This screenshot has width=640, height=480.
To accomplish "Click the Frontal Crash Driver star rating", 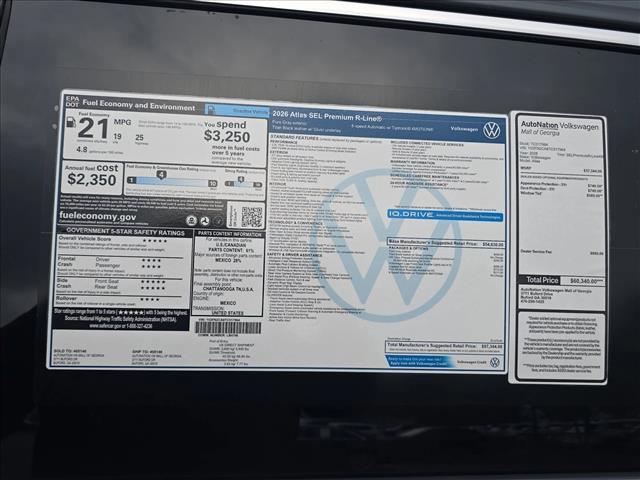I will pyautogui.click(x=151, y=260).
